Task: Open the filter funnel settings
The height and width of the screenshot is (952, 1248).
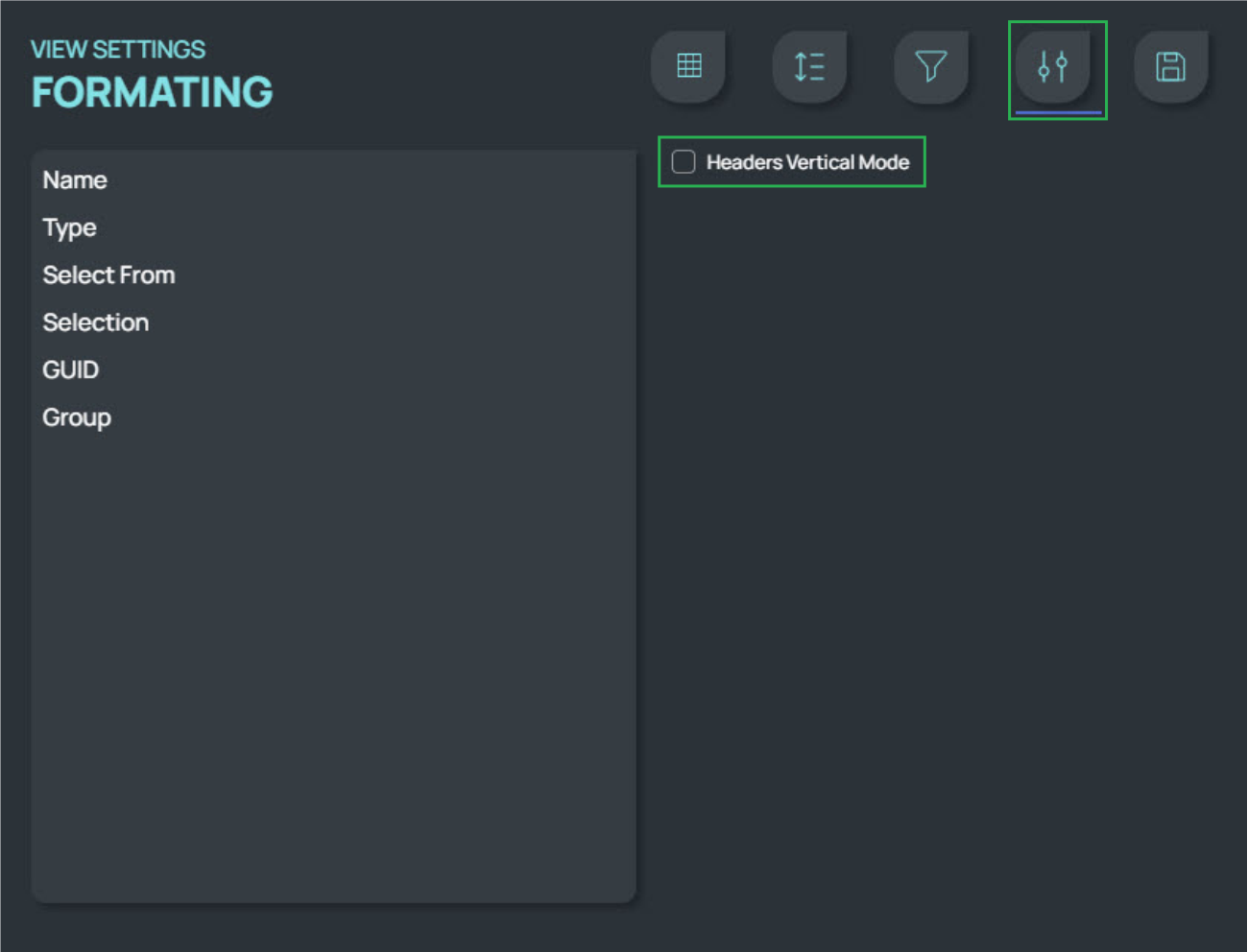Action: pos(930,66)
